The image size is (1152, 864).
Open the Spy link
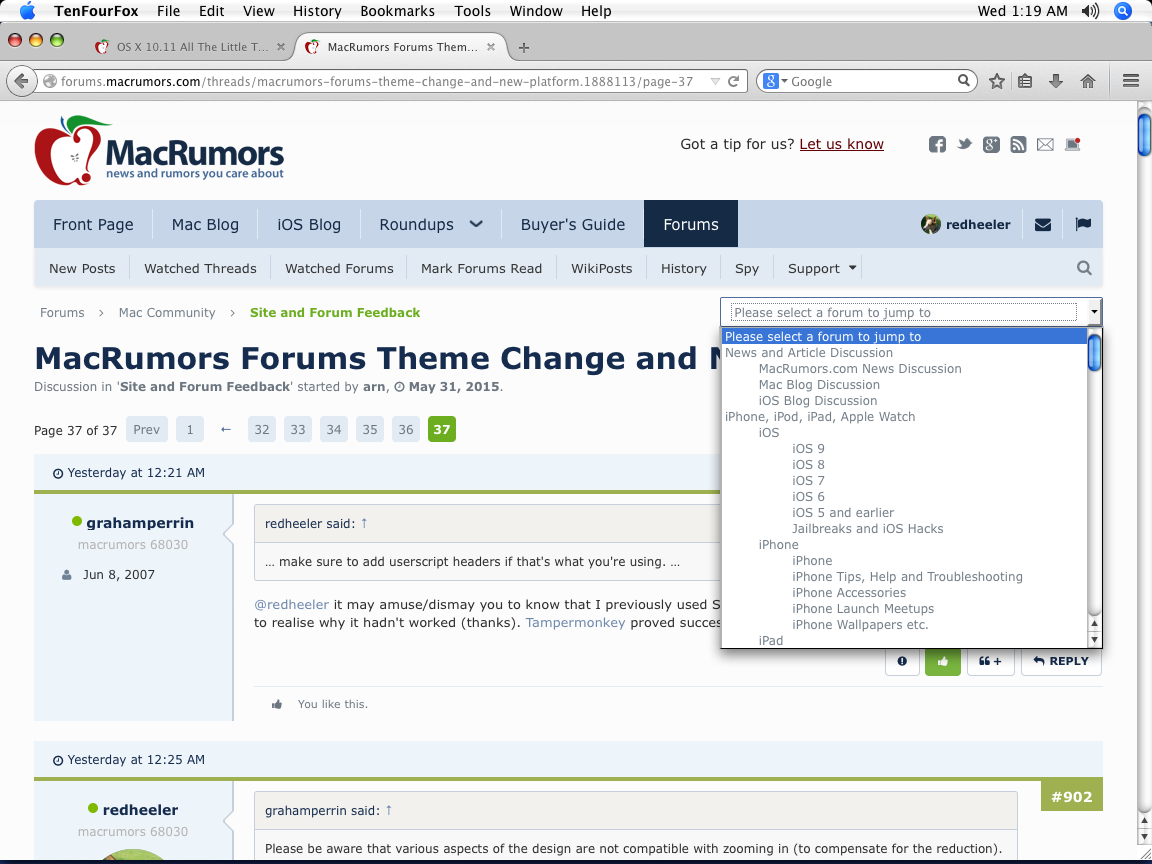(x=746, y=268)
